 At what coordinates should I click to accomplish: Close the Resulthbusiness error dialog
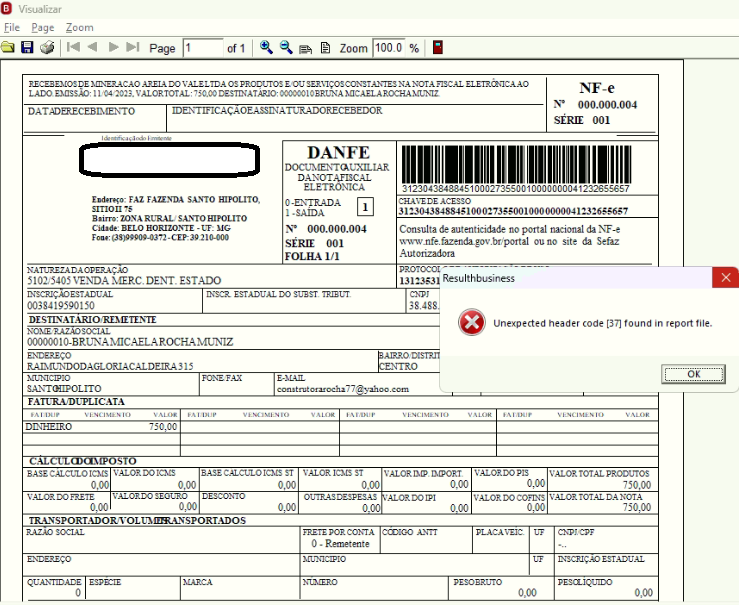tap(726, 278)
